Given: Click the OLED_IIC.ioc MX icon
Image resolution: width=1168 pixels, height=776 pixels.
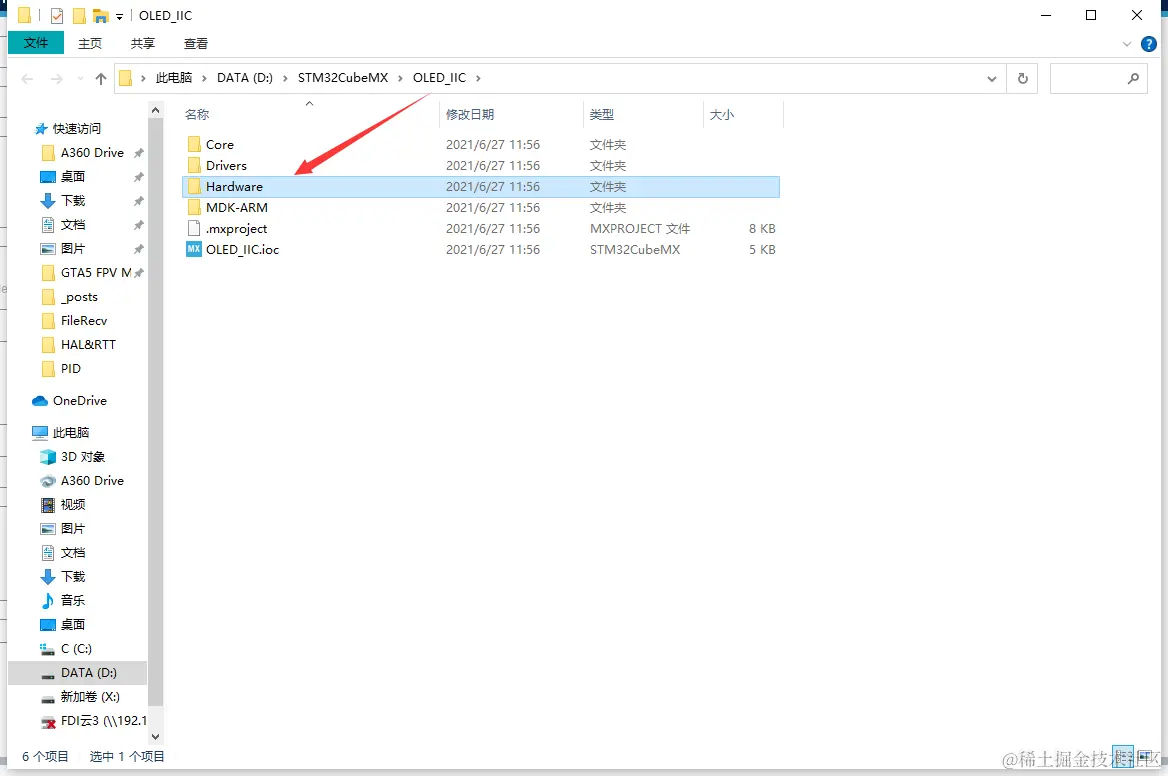Looking at the screenshot, I should click(x=194, y=249).
